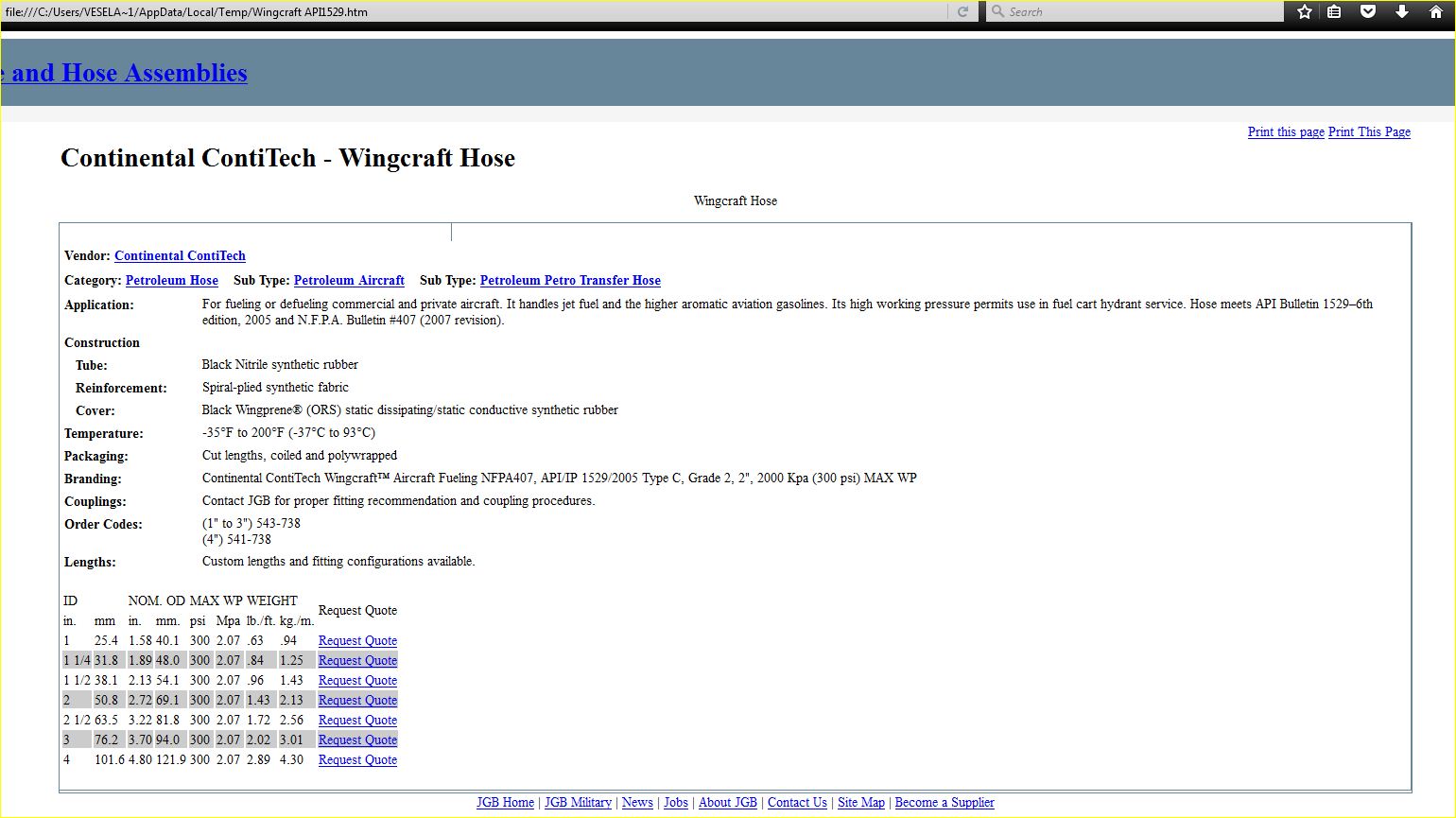The height and width of the screenshot is (818, 1456).
Task: Click 'Cut lengths, coiled and polywrapped' text
Action: tap(300, 456)
